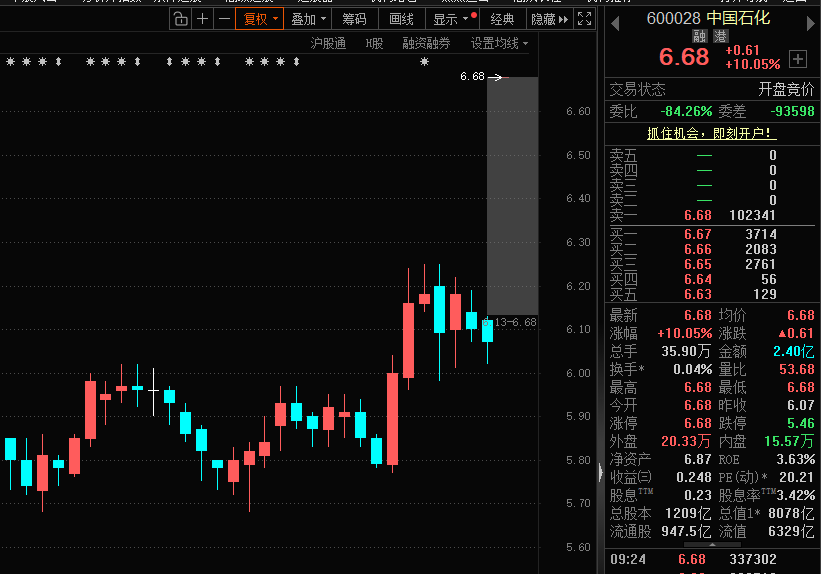Click the lock icon in chart toolbar
821x574 pixels.
point(181,18)
